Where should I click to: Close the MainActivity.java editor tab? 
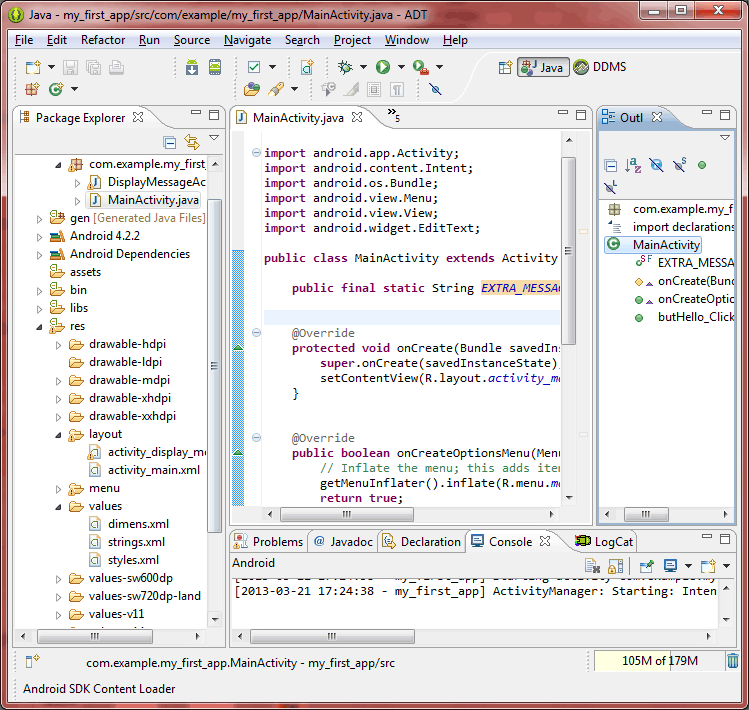click(x=357, y=117)
